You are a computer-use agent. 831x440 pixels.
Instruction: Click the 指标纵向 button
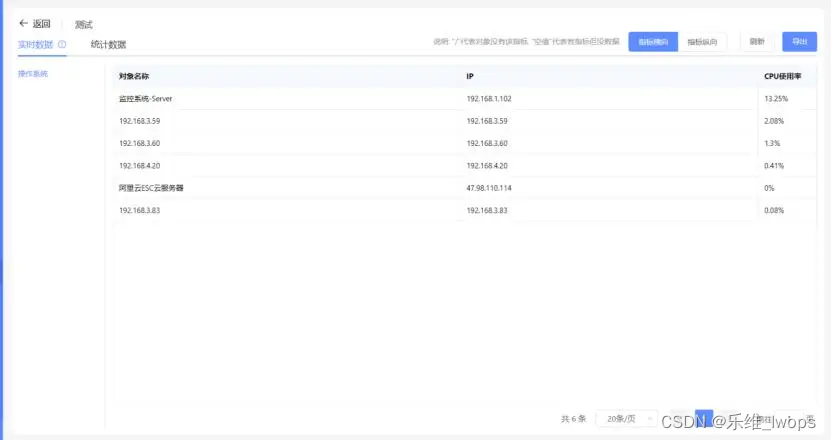(702, 42)
